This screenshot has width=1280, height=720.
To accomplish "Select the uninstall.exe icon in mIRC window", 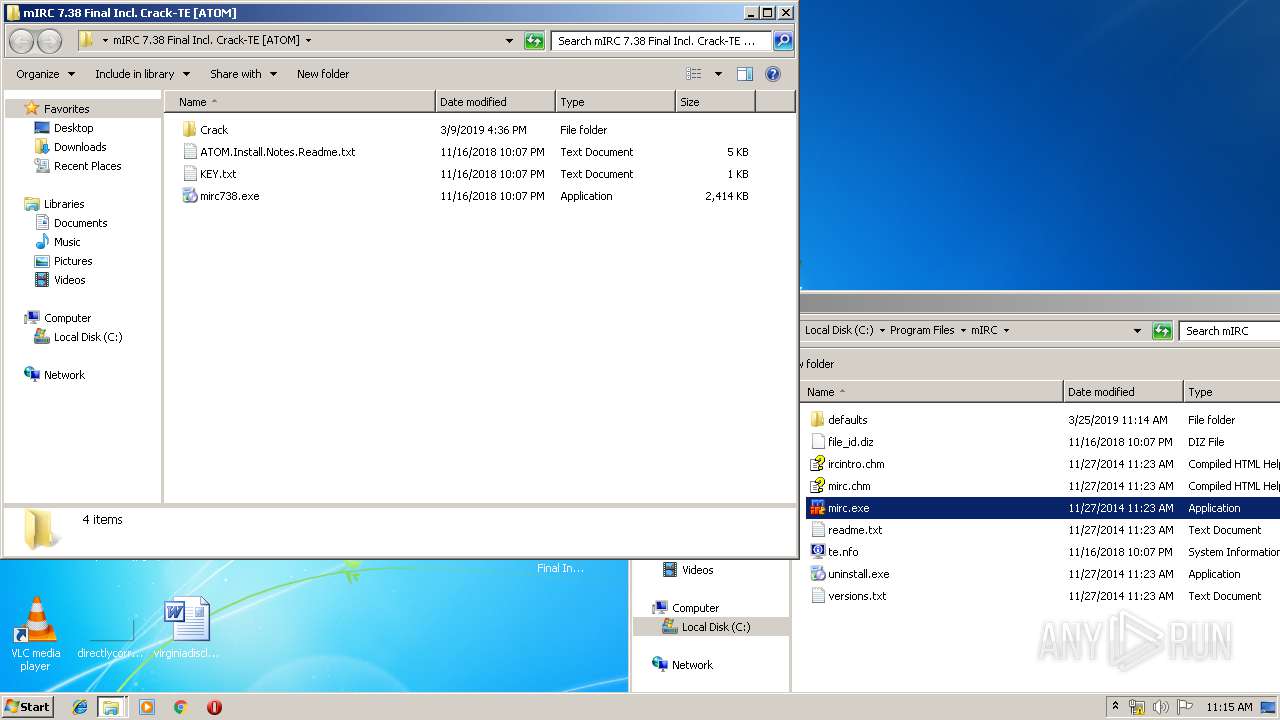I will (x=817, y=574).
